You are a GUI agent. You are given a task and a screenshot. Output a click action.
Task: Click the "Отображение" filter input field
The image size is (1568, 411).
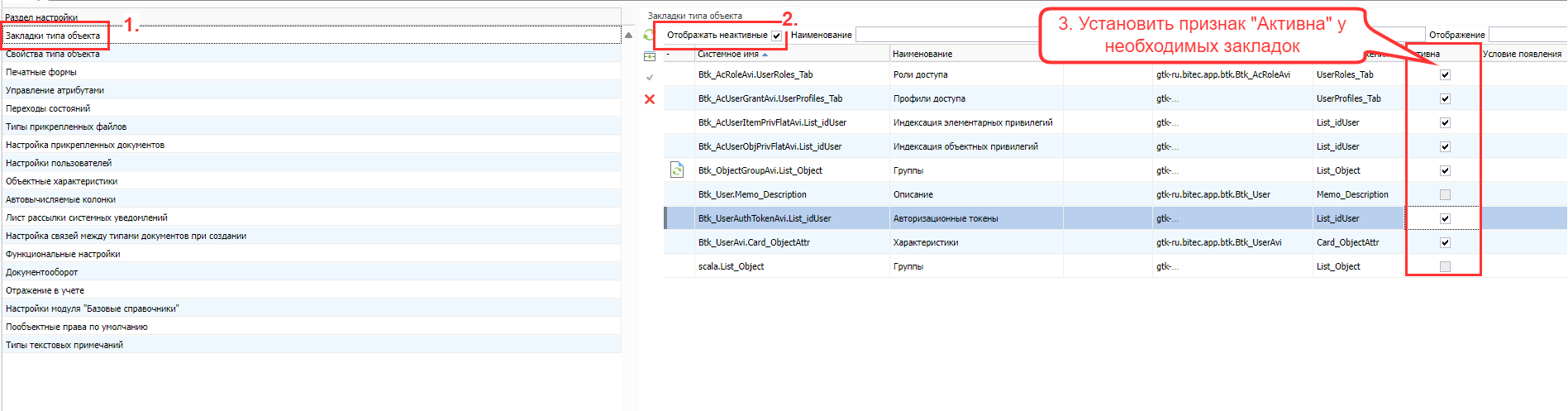coord(1527,35)
